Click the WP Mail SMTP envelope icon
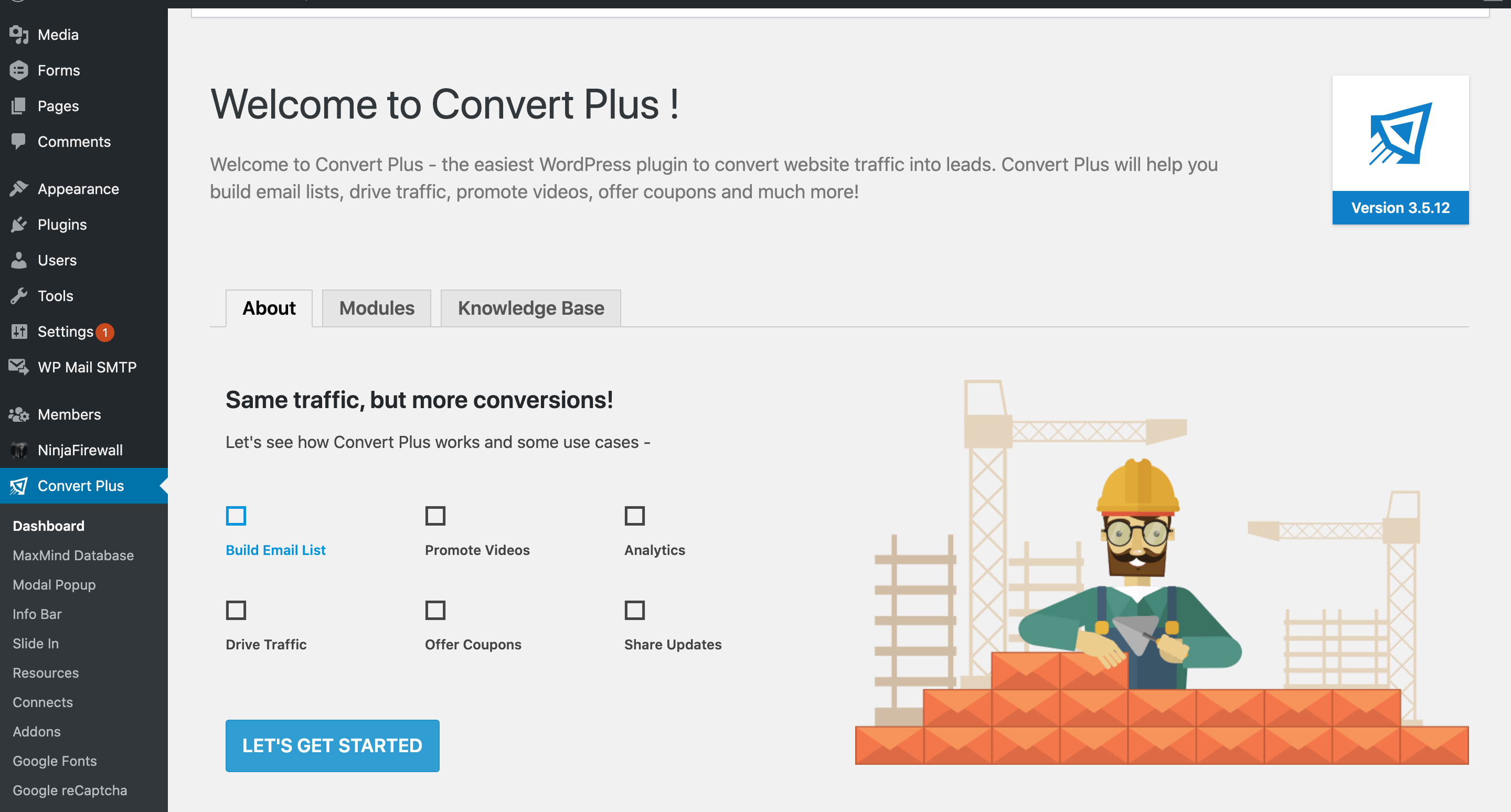This screenshot has height=812, width=1511. (19, 367)
